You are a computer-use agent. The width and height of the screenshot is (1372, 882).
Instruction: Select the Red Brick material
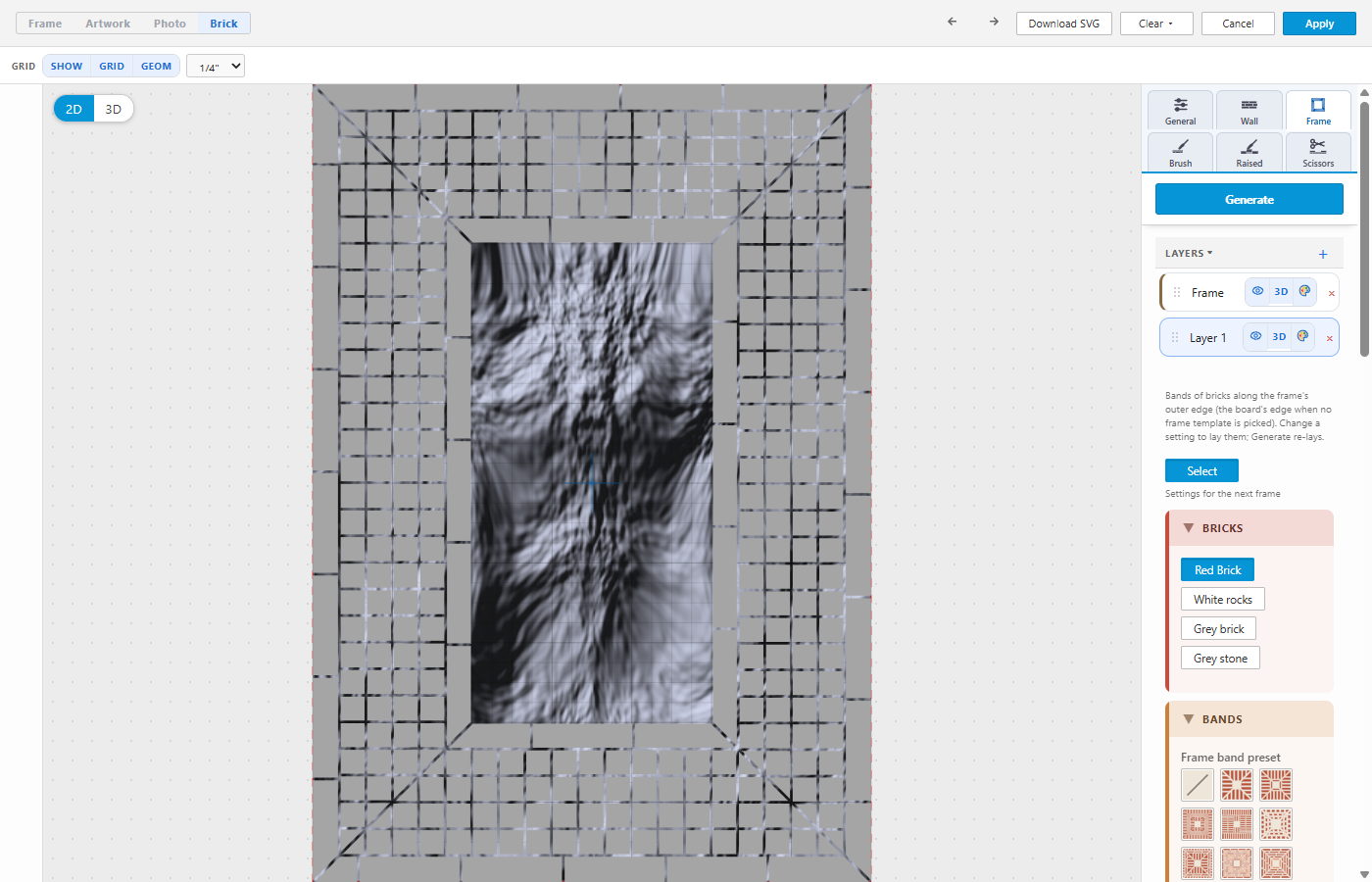coord(1217,570)
